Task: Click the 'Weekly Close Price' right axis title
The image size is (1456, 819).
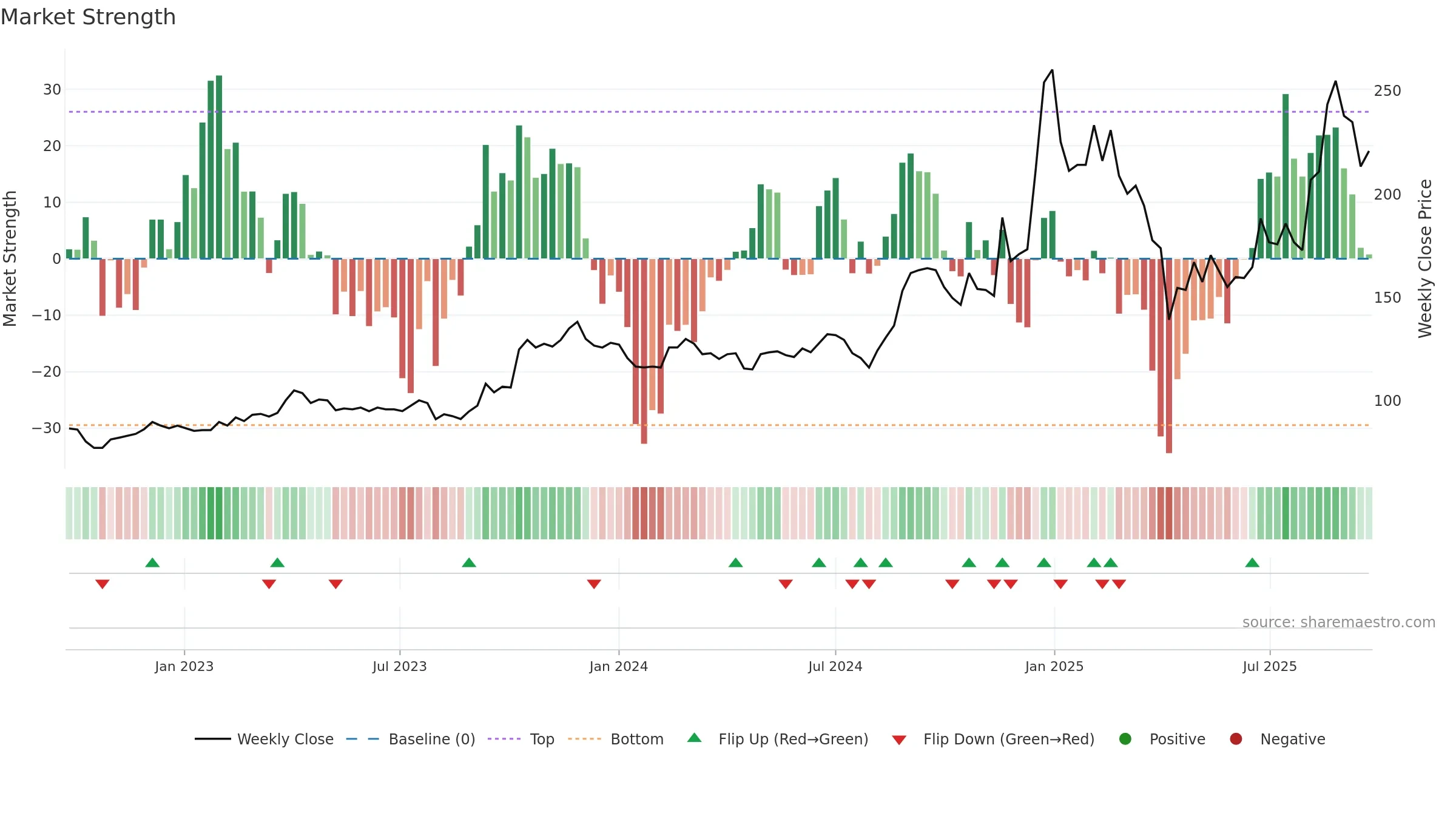Action: click(x=1425, y=258)
